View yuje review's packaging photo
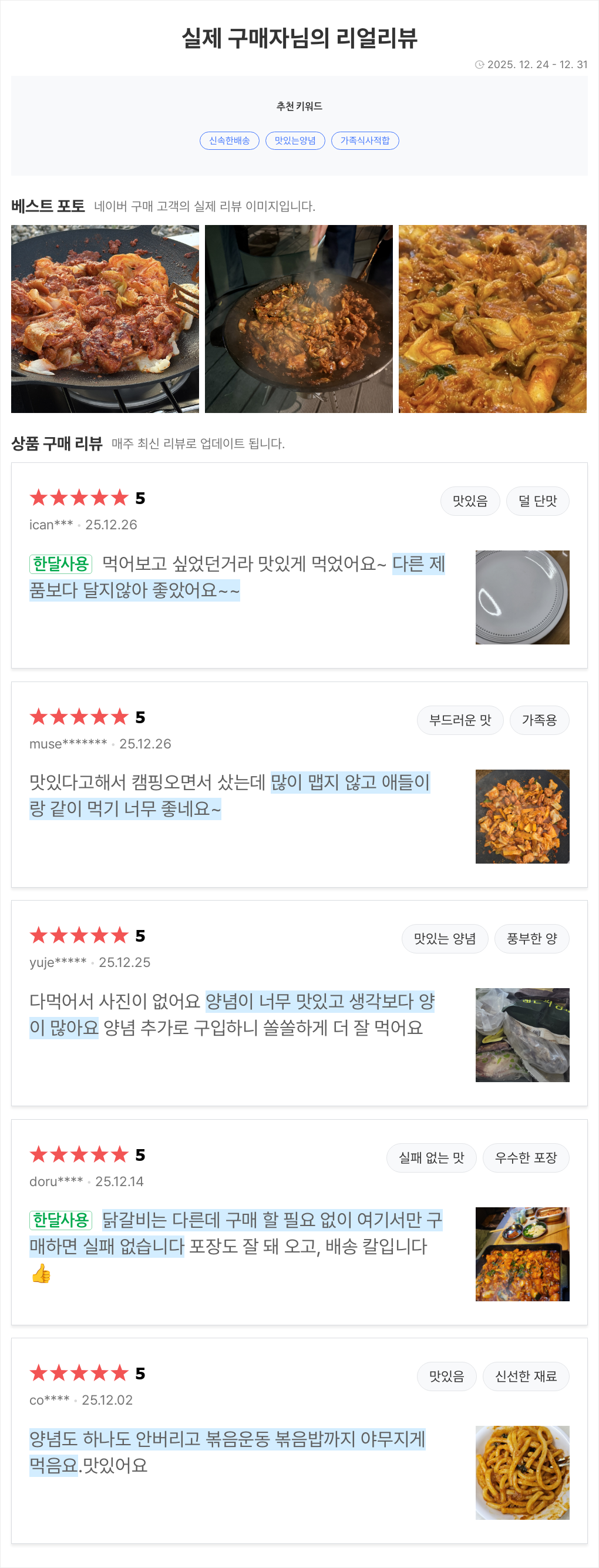This screenshot has width=599, height=1568. pos(522,1035)
